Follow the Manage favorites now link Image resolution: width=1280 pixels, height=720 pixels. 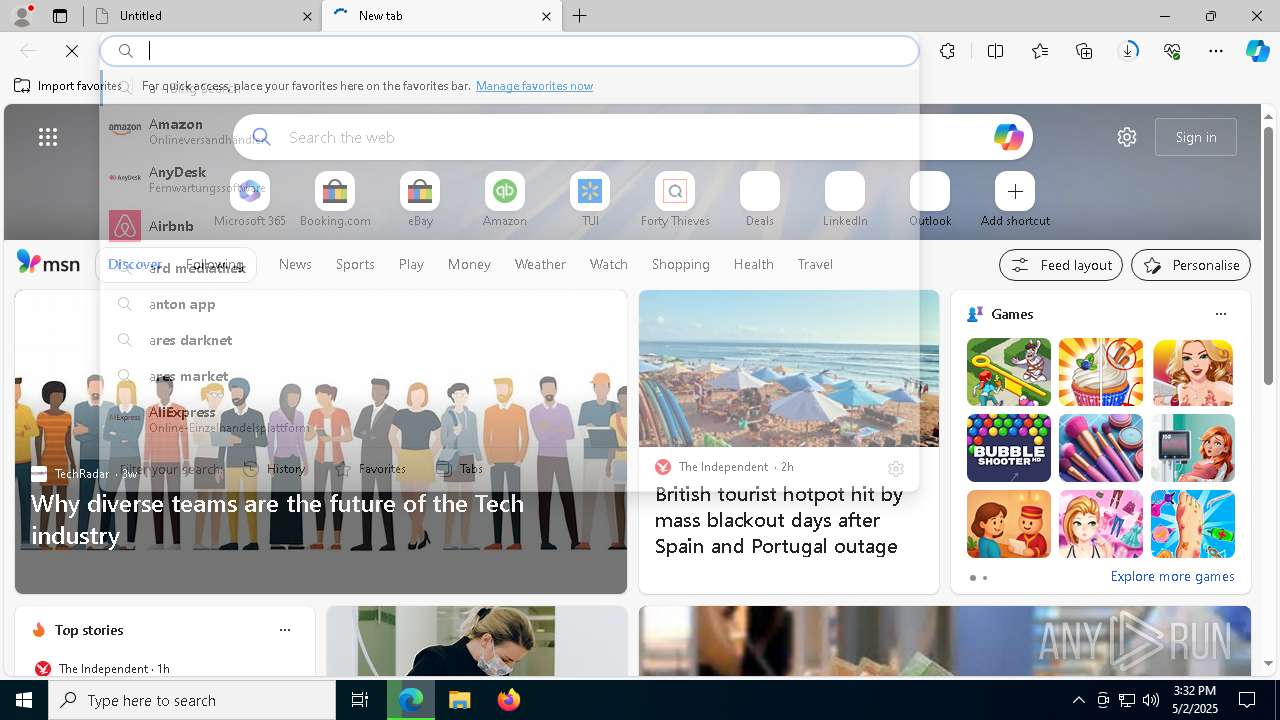click(x=534, y=86)
